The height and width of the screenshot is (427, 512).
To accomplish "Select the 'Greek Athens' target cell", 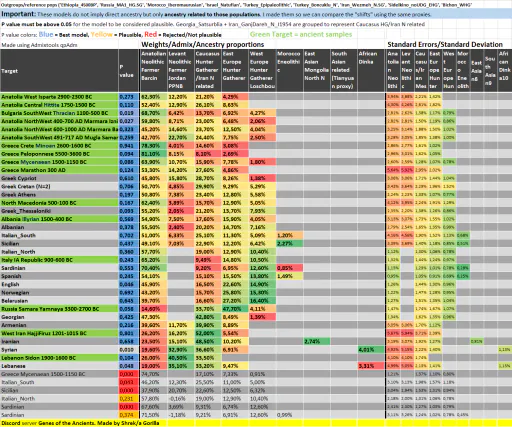I will (59, 195).
